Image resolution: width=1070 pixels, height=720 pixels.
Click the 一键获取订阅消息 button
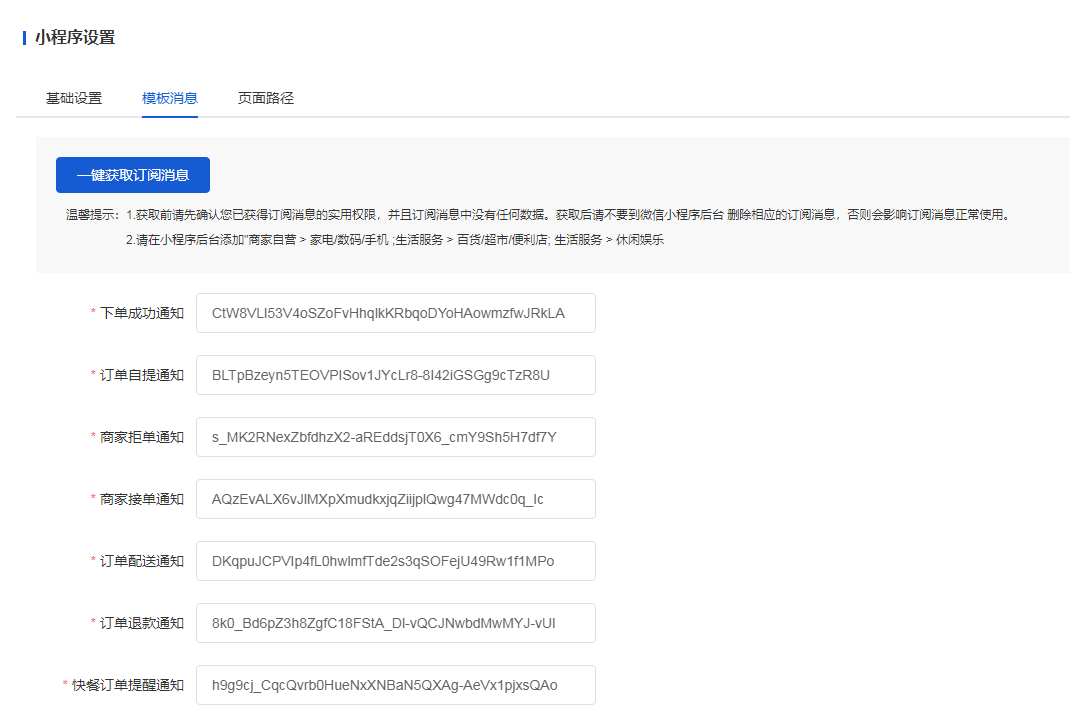coord(133,175)
